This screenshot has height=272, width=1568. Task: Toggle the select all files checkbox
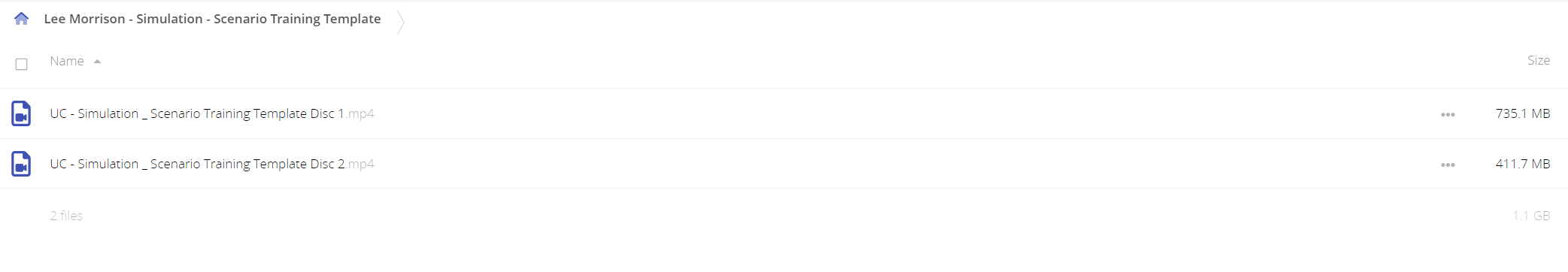22,64
